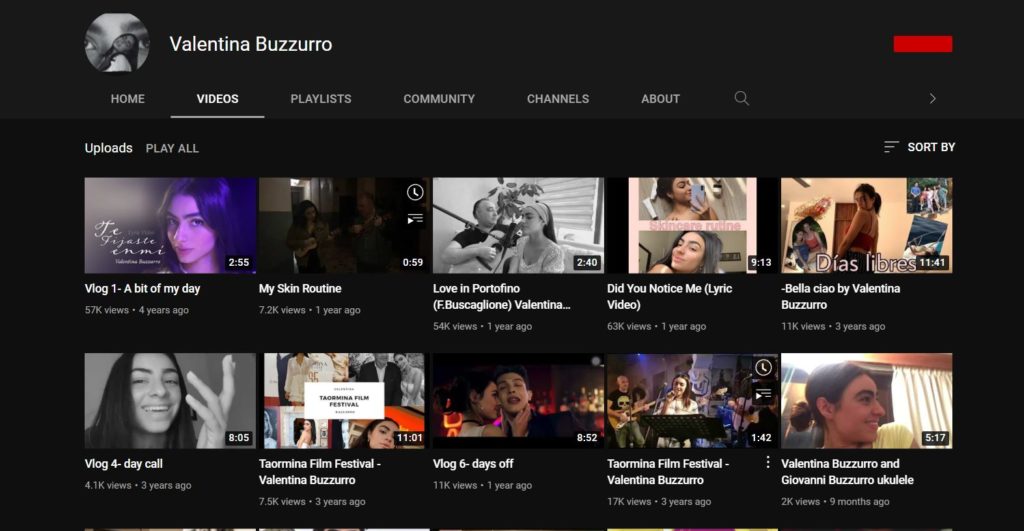The width and height of the screenshot is (1024, 531).
Task: Open the Sort By menu
Action: pyautogui.click(x=920, y=147)
